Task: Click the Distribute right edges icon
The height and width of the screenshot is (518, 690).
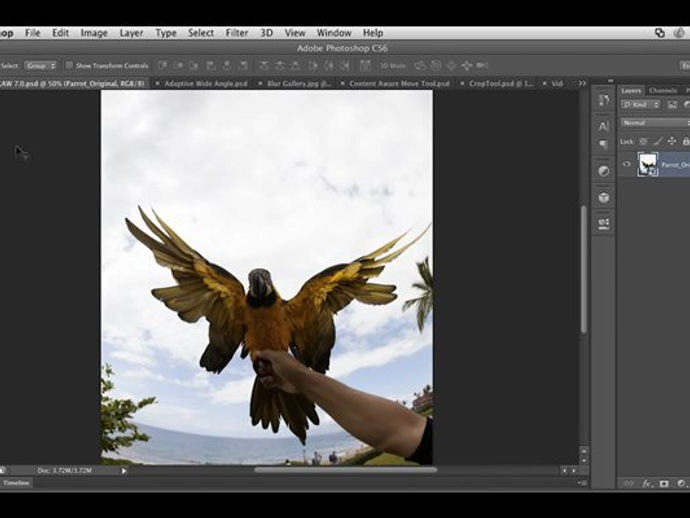Action: point(345,66)
